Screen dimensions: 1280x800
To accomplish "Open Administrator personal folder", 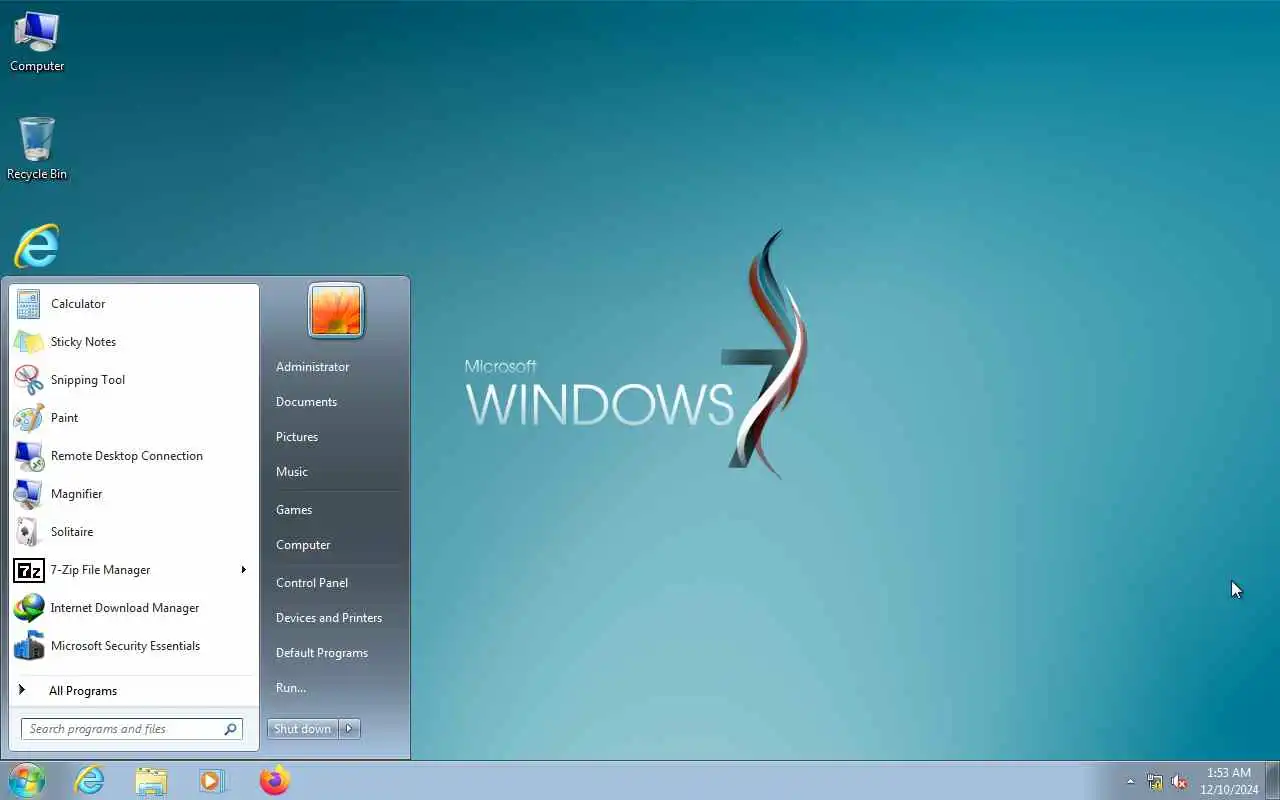I will click(x=313, y=367).
